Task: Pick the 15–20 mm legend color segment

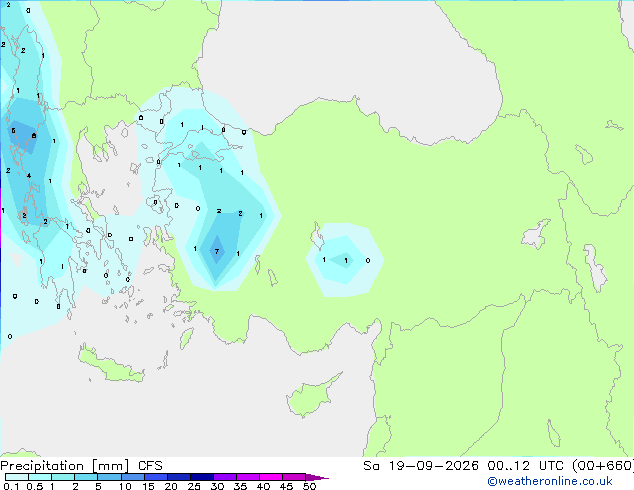Action: point(156,477)
